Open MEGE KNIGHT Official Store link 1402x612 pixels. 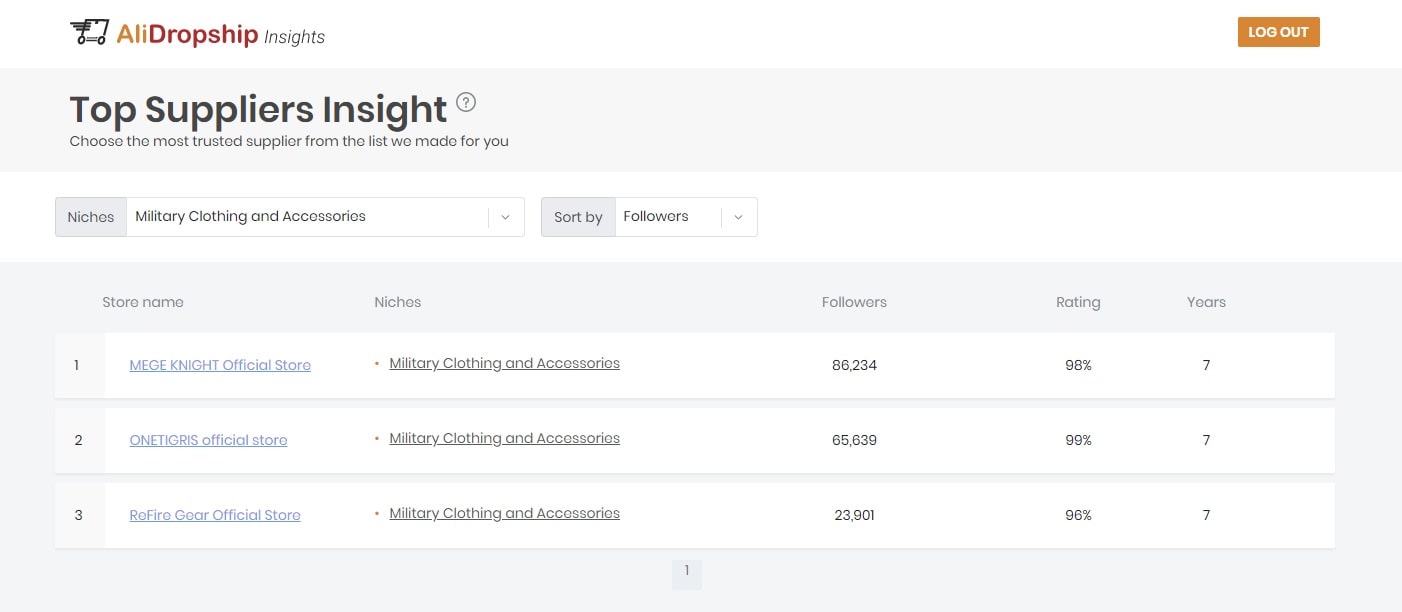point(220,366)
